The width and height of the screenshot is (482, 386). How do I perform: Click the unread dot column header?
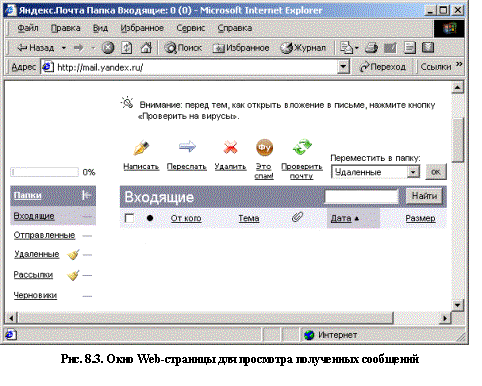(150, 218)
